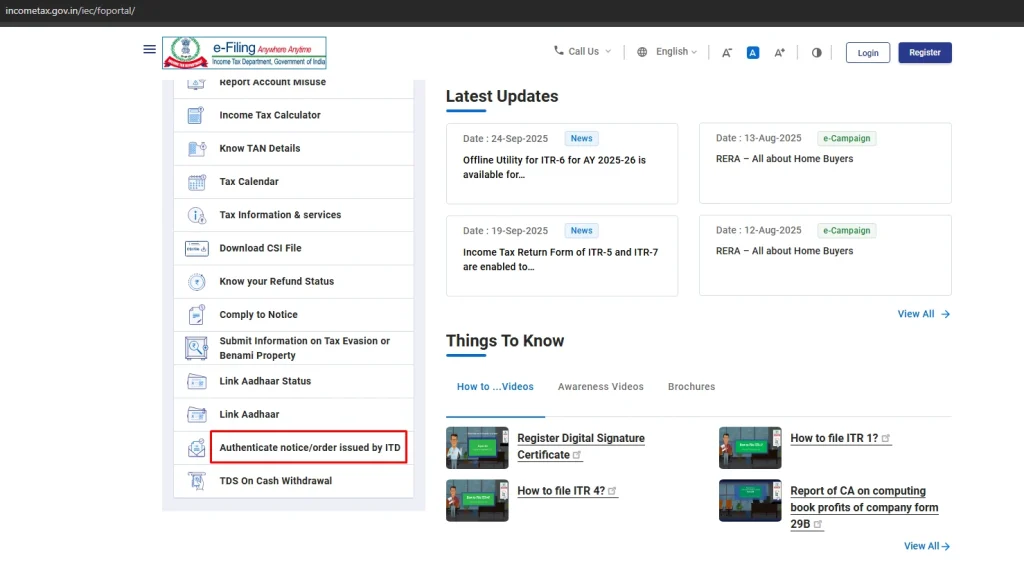
Task: Click the Tax Calendar icon
Action: 196,182
